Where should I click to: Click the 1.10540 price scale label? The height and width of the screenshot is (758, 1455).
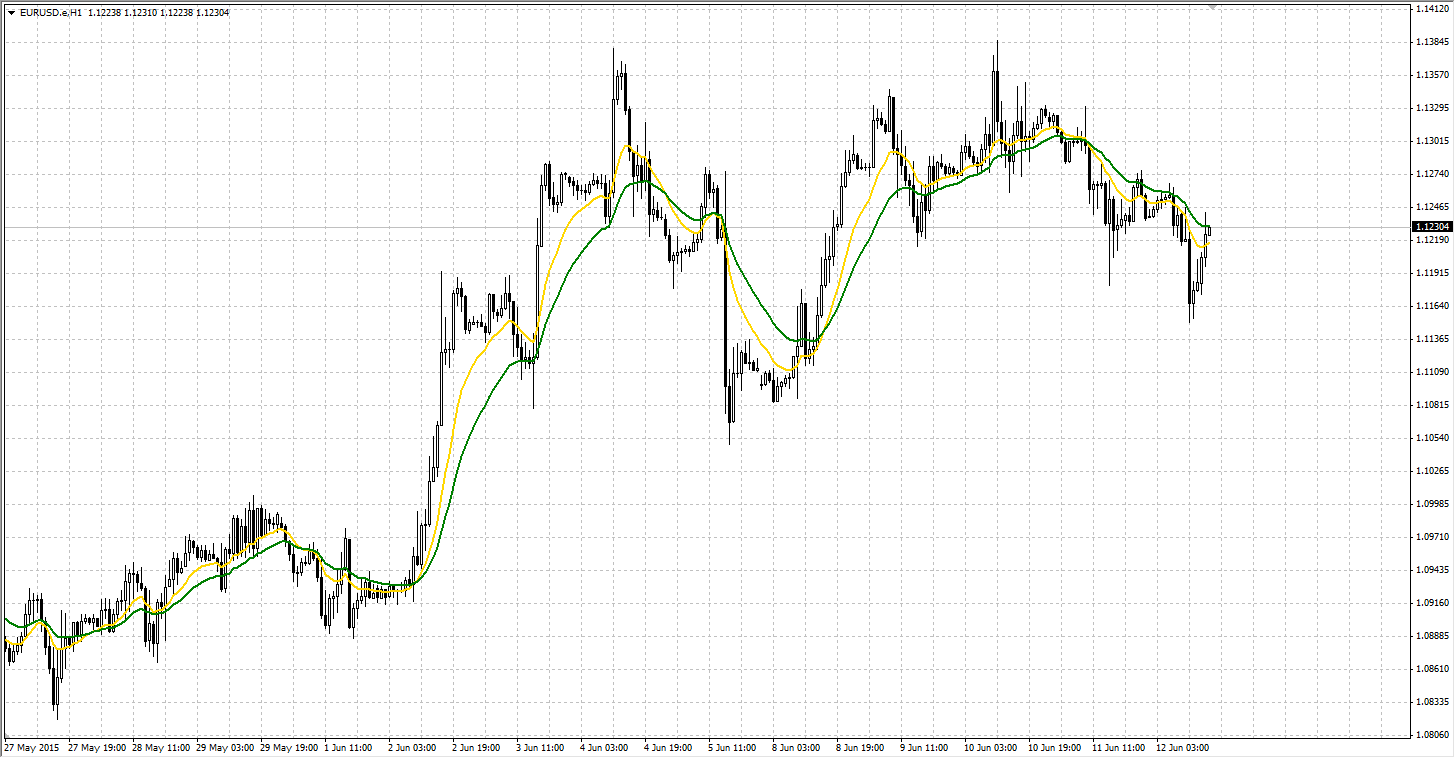[1431, 438]
